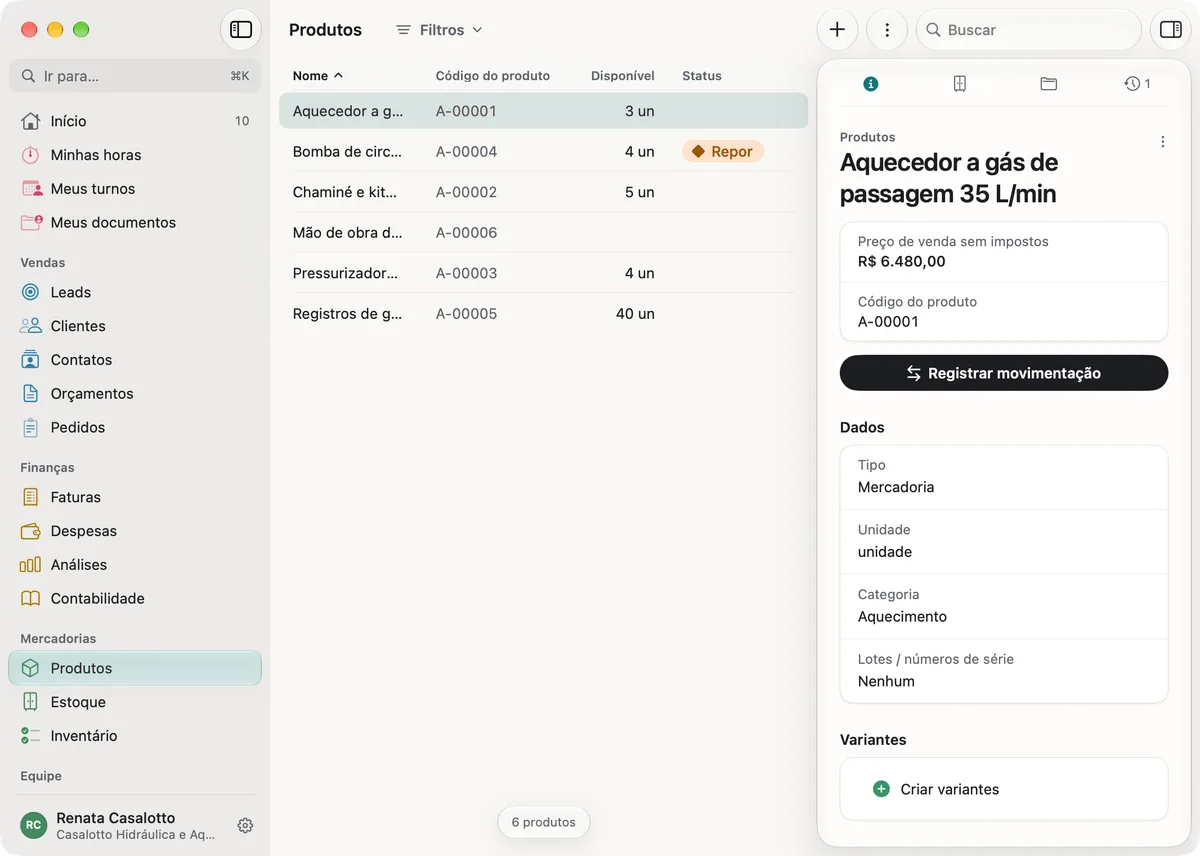Image resolution: width=1200 pixels, height=856 pixels.
Task: Open the three-dot toolbar menu
Action: pyautogui.click(x=887, y=30)
